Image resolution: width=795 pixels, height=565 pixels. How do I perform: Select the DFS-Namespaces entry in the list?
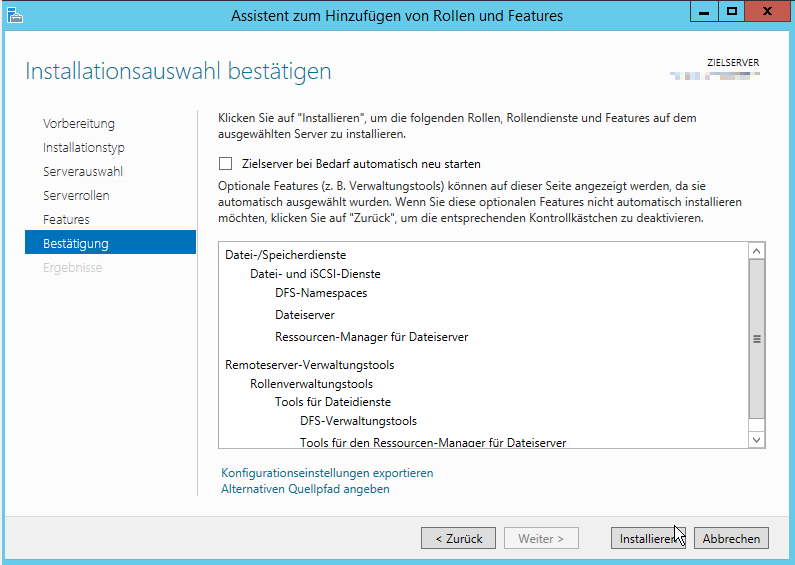click(x=321, y=293)
